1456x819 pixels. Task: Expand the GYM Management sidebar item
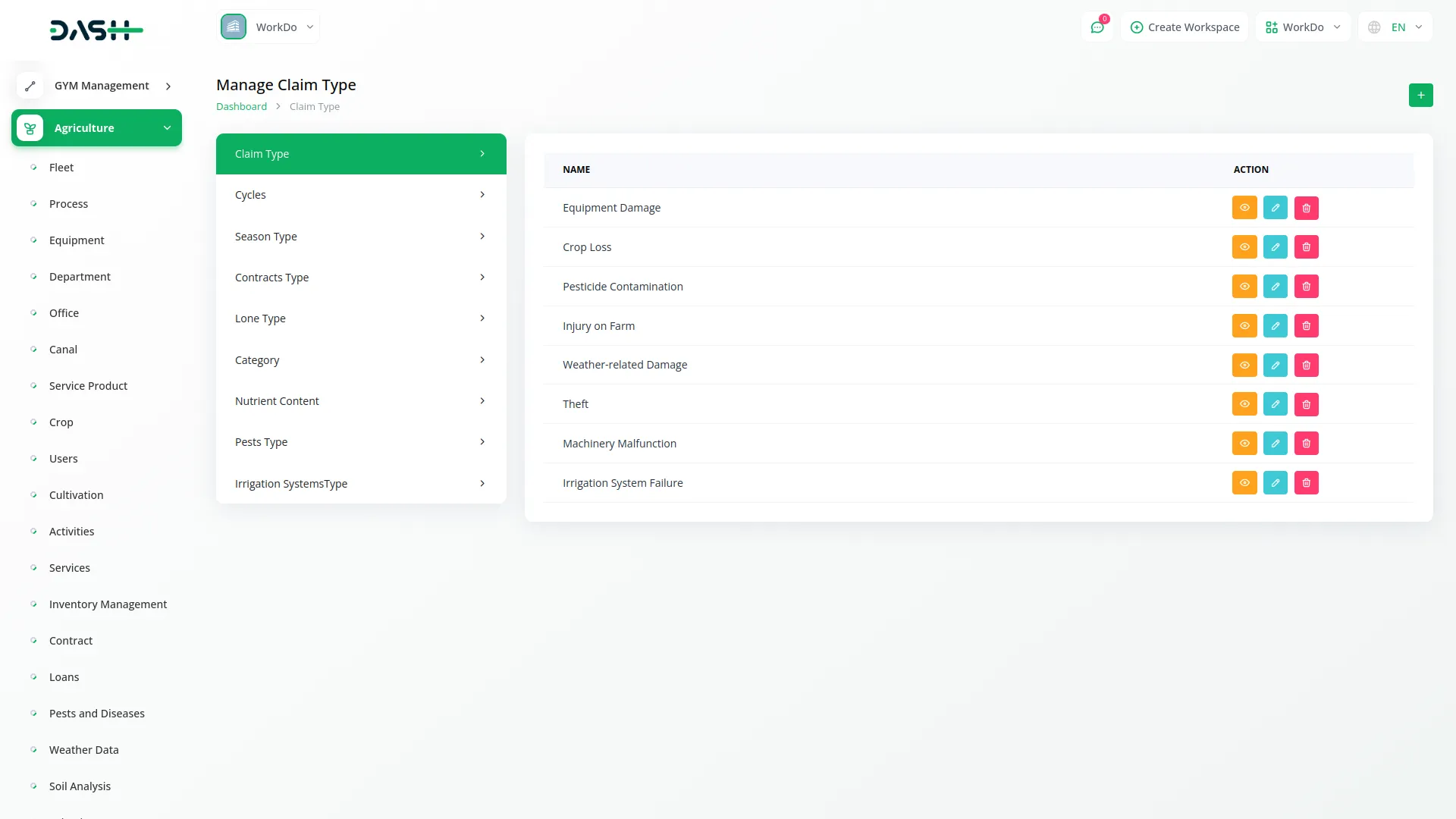pyautogui.click(x=102, y=86)
